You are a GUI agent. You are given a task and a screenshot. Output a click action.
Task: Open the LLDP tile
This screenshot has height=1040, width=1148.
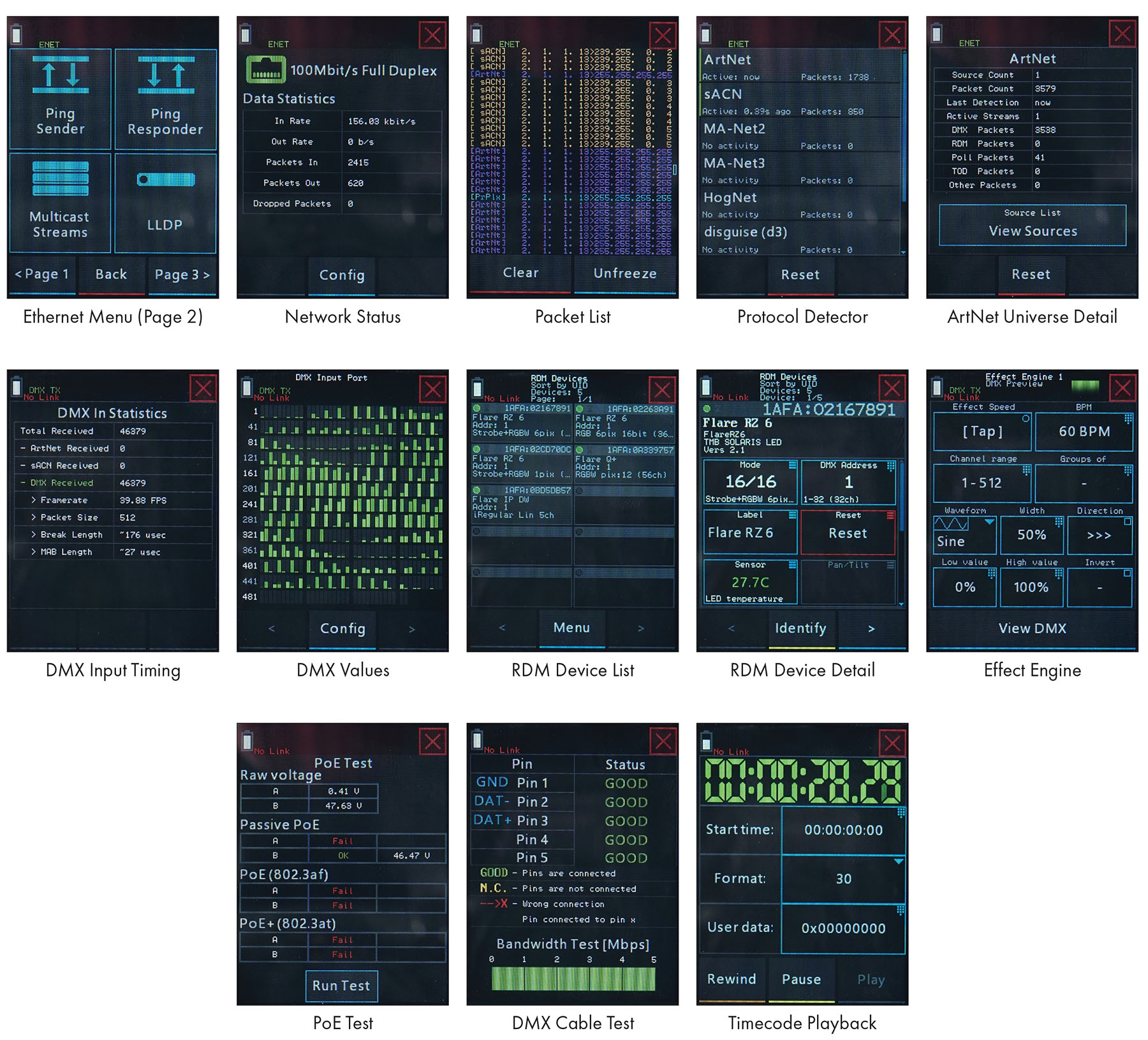pos(165,203)
